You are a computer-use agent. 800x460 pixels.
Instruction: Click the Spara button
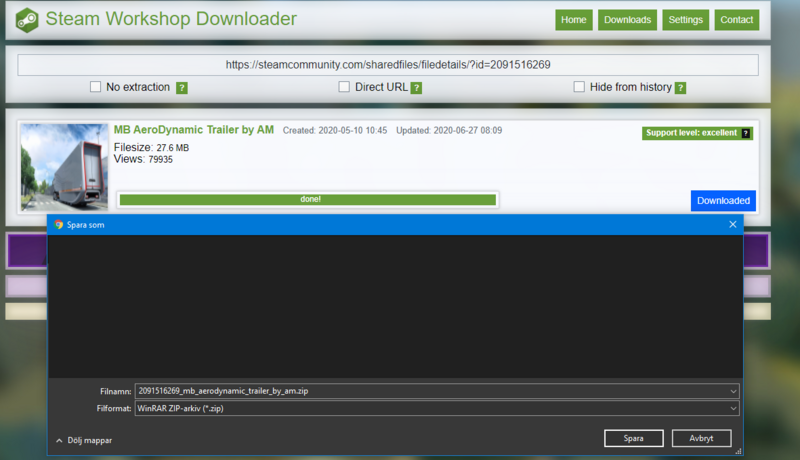(634, 438)
